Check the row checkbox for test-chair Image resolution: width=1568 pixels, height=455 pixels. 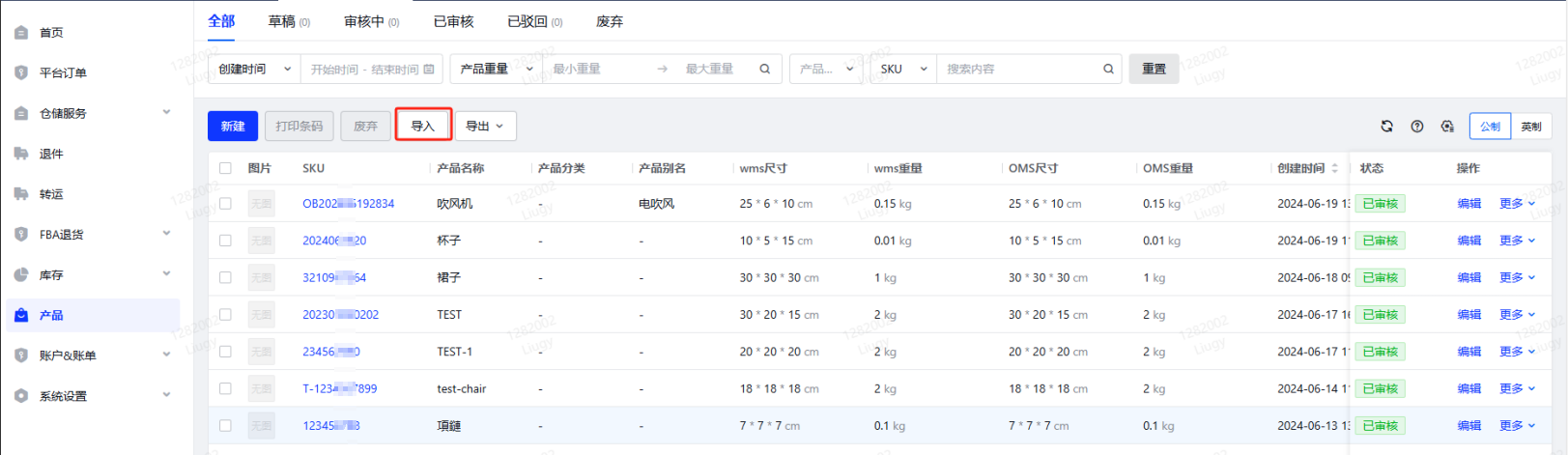pos(225,388)
